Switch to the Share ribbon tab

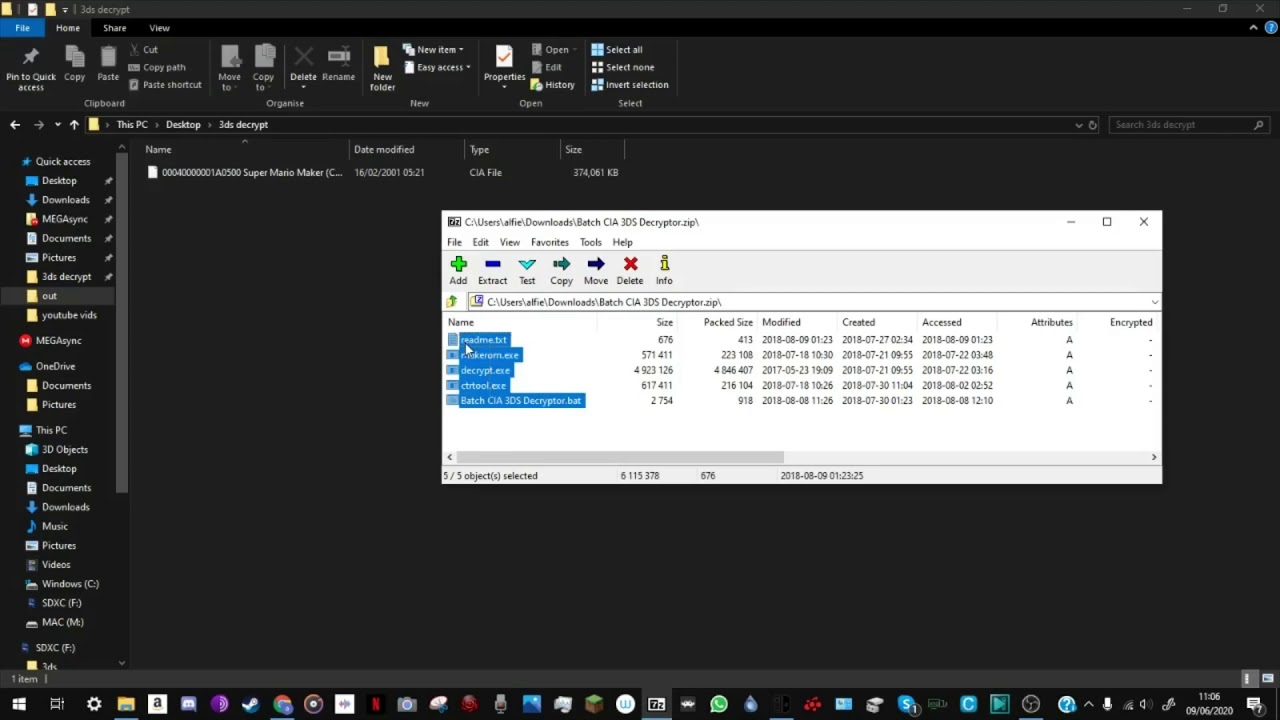click(x=115, y=28)
